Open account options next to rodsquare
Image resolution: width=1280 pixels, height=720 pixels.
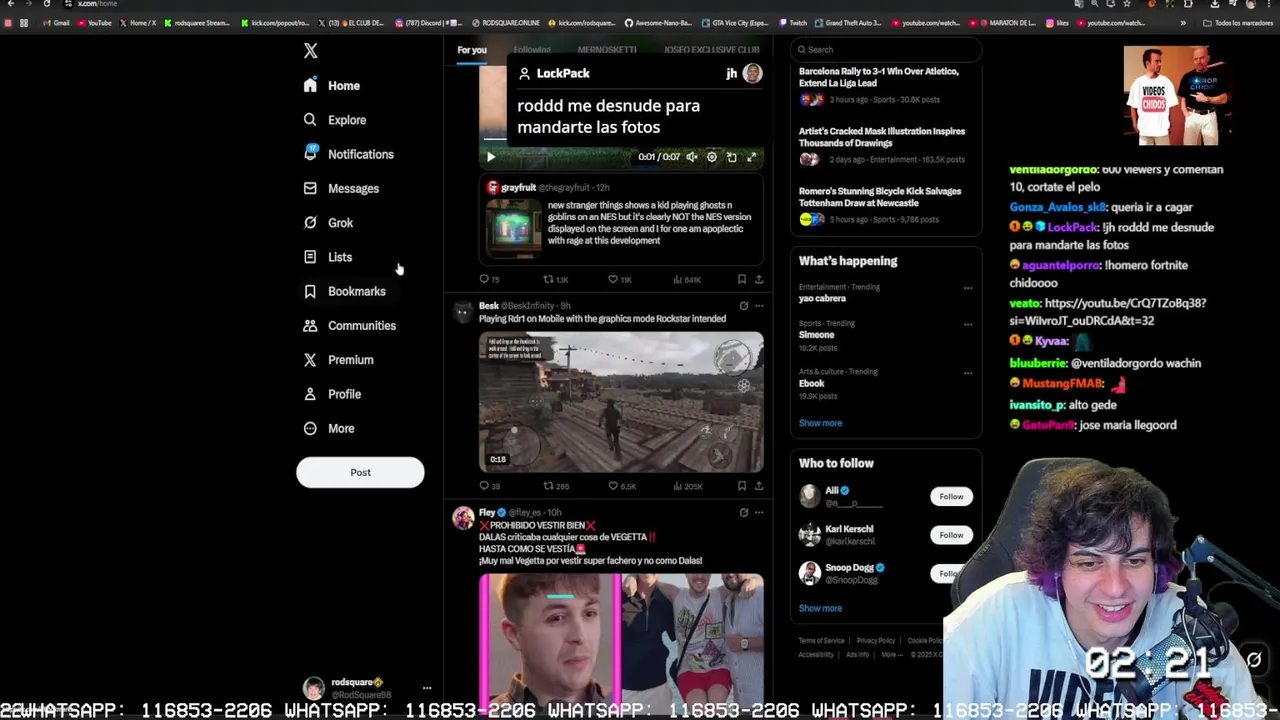(x=427, y=688)
